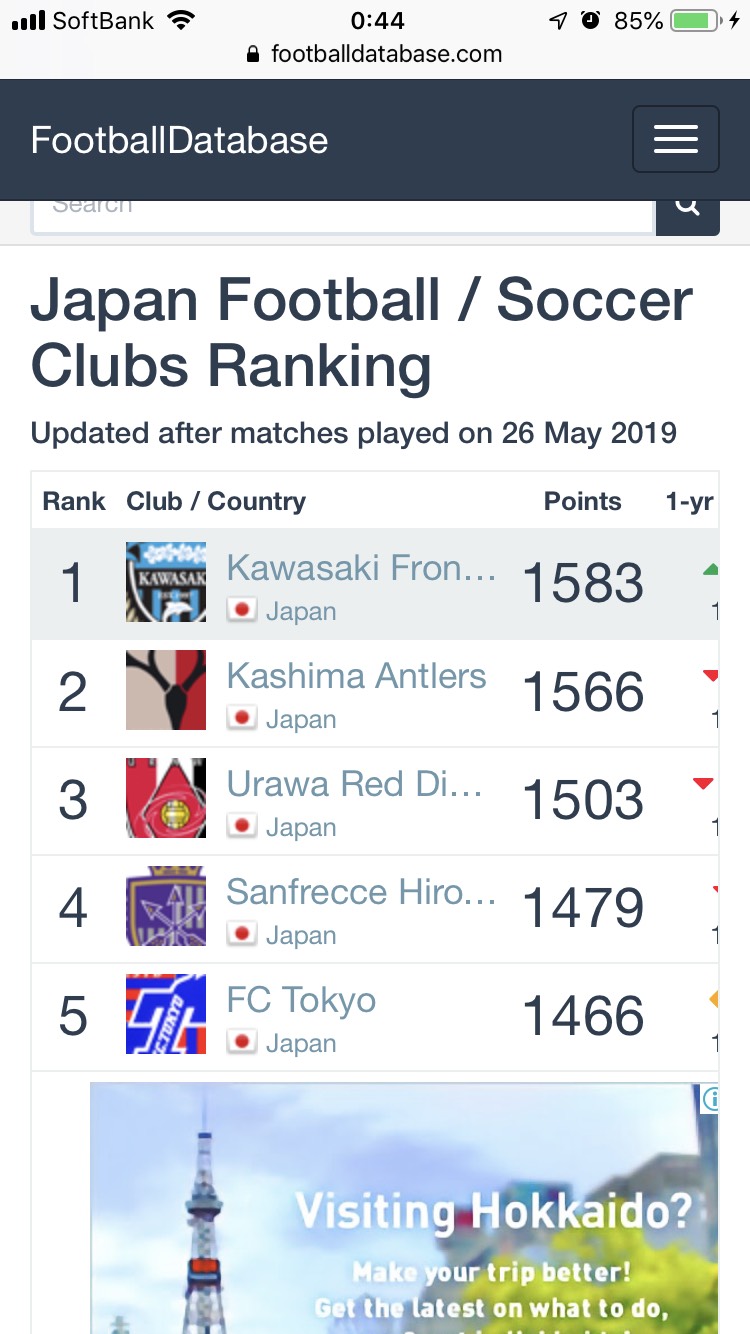Click the ad info icon
This screenshot has width=750, height=1334.
click(709, 1099)
